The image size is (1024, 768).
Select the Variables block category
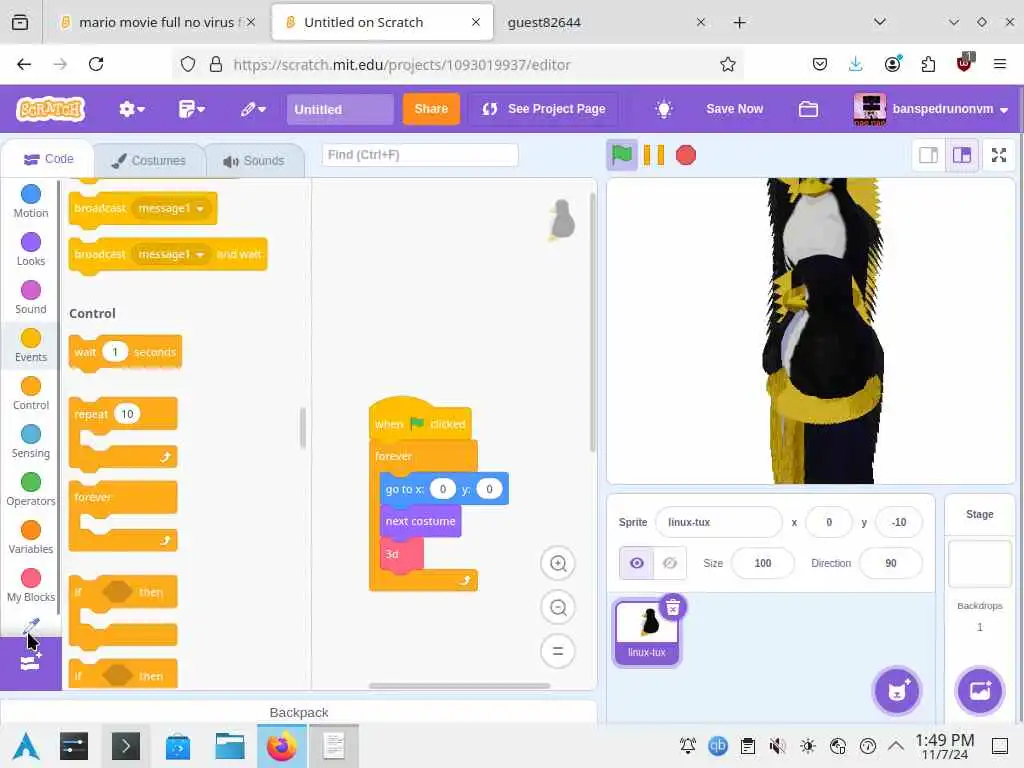(x=31, y=537)
